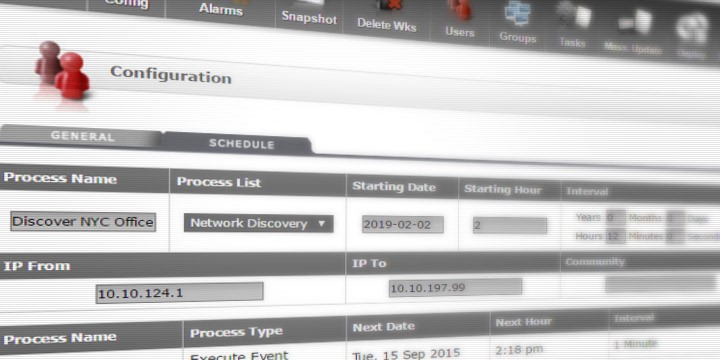This screenshot has height=360, width=720.
Task: Click the Process Name field Discover NYC Office
Action: tap(83, 222)
